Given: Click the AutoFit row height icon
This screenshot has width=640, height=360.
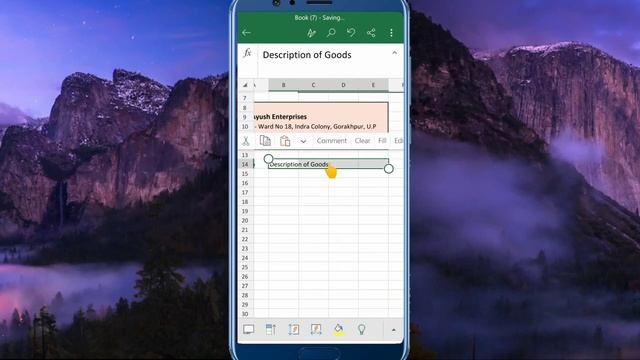Looking at the screenshot, I should point(293,329).
